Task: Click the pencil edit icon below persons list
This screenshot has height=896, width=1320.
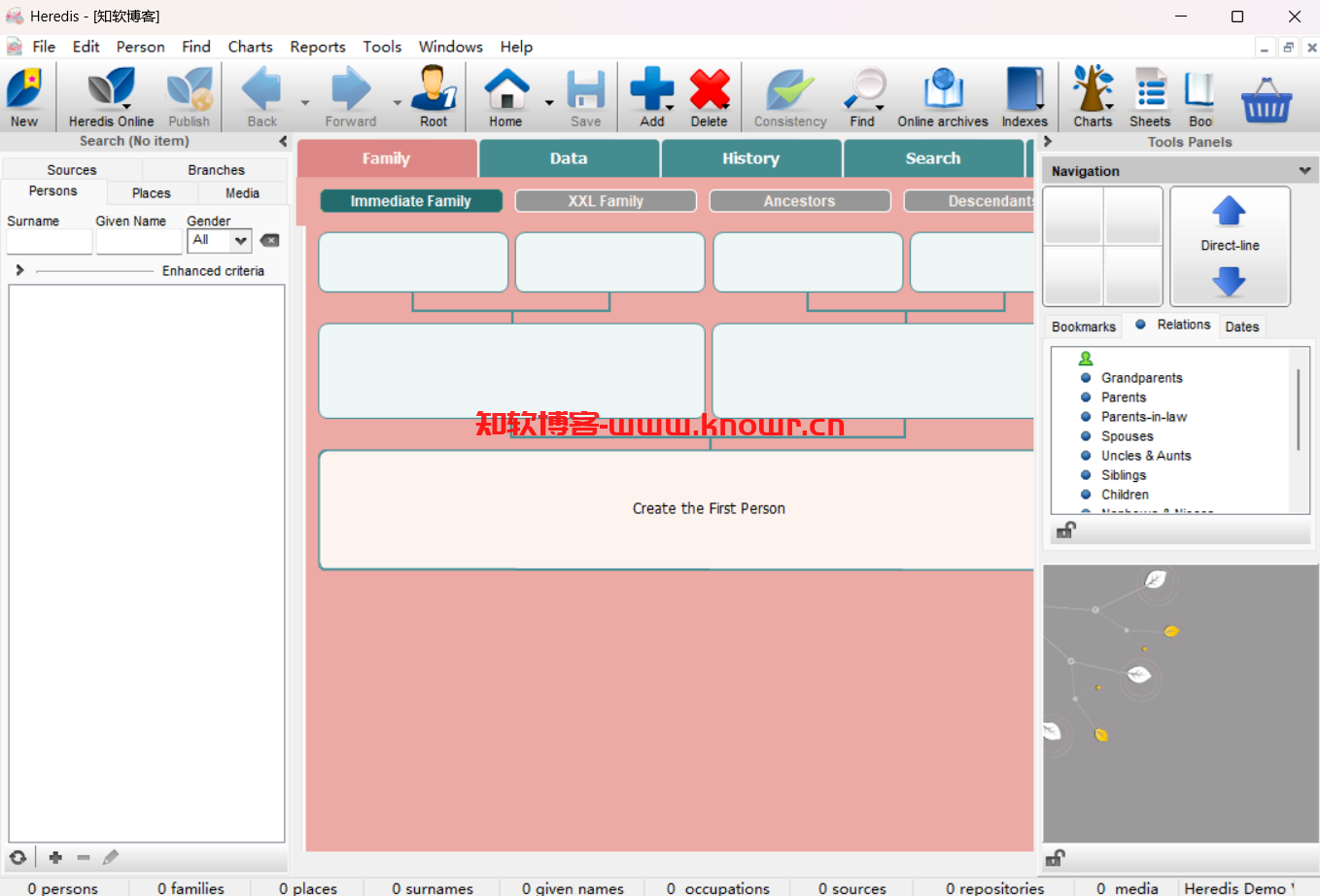Action: click(x=111, y=857)
